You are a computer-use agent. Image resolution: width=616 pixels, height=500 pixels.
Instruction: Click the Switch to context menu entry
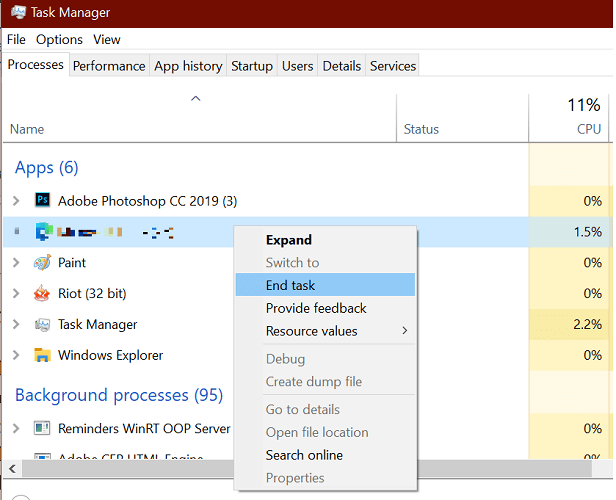[x=325, y=262]
